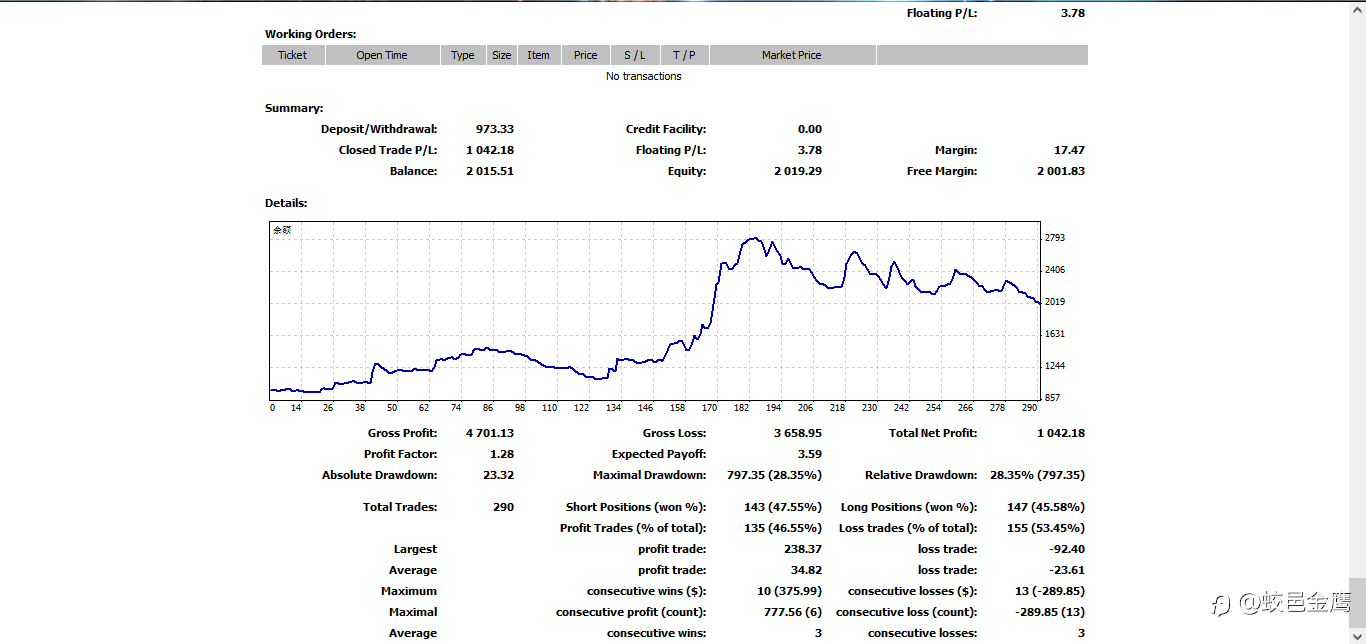The height and width of the screenshot is (644, 1366).
Task: Click the S / L column header
Action: pos(635,55)
